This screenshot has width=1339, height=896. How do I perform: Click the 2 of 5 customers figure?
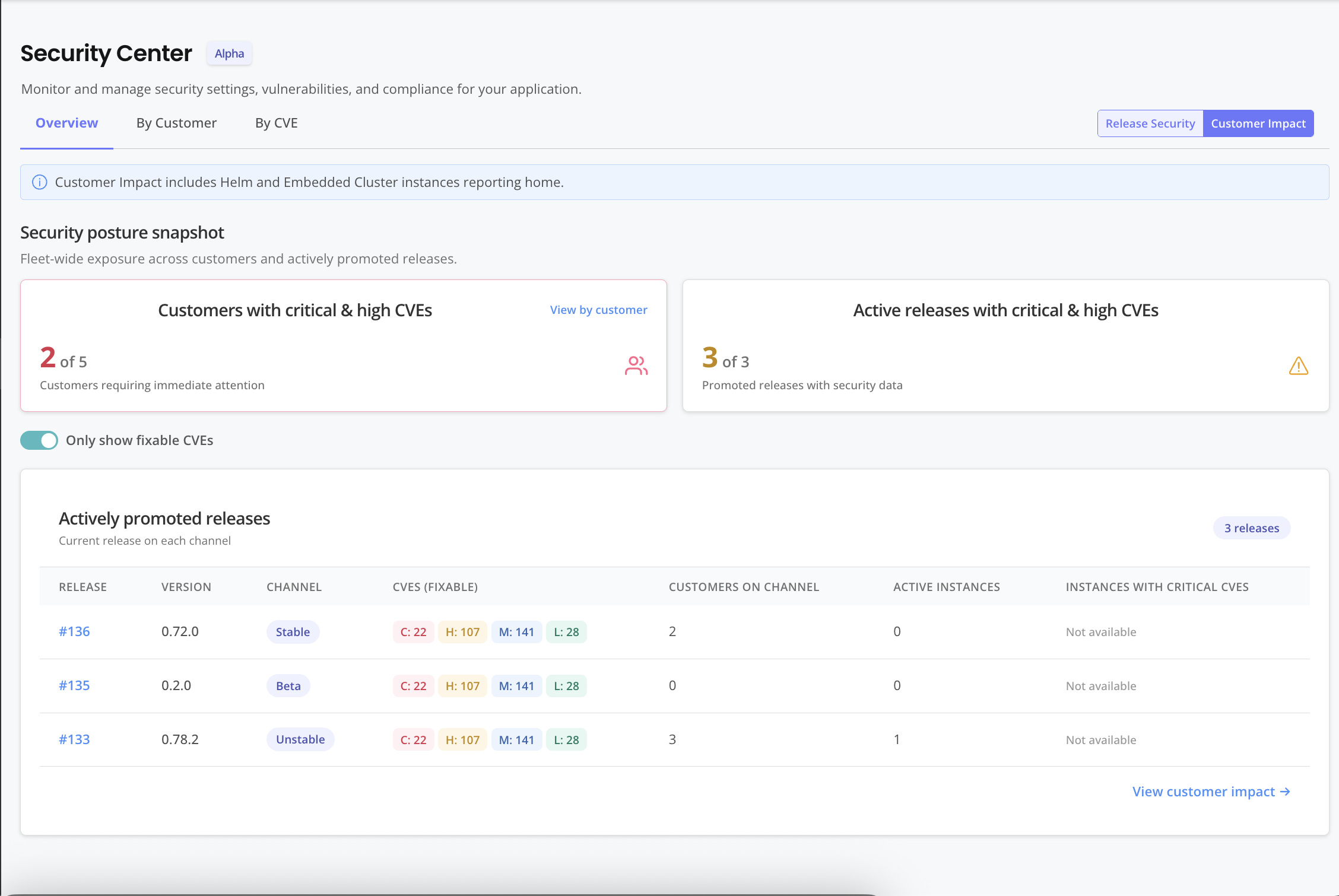click(64, 358)
